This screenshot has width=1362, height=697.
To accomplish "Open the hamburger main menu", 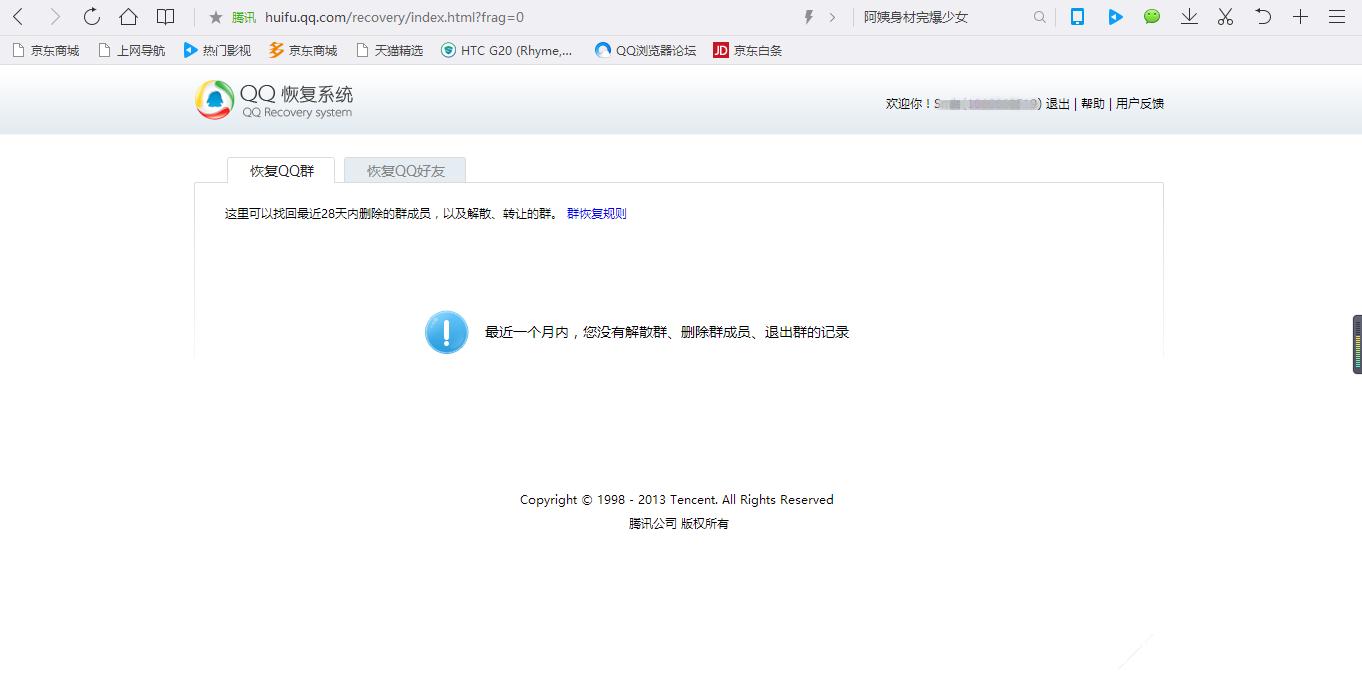I will (x=1336, y=17).
